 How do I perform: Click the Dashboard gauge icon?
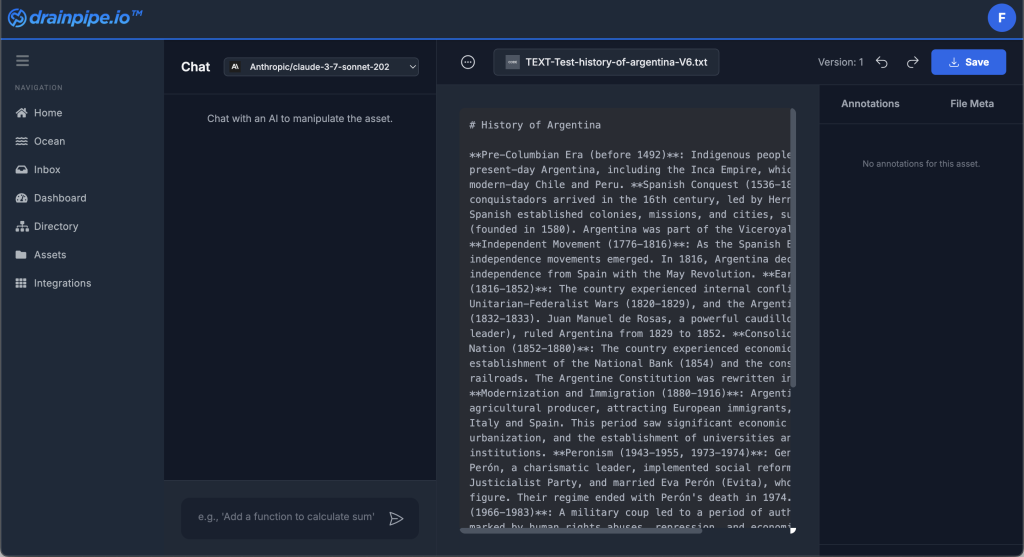[22, 198]
